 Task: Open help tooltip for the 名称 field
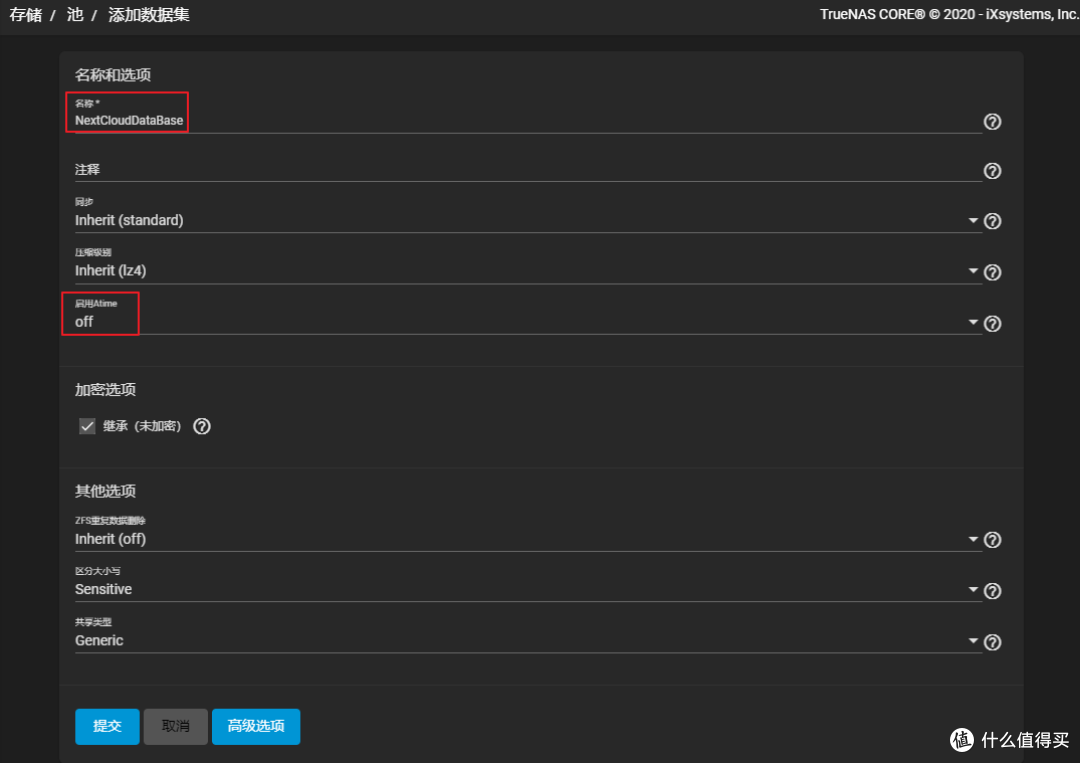tap(992, 121)
